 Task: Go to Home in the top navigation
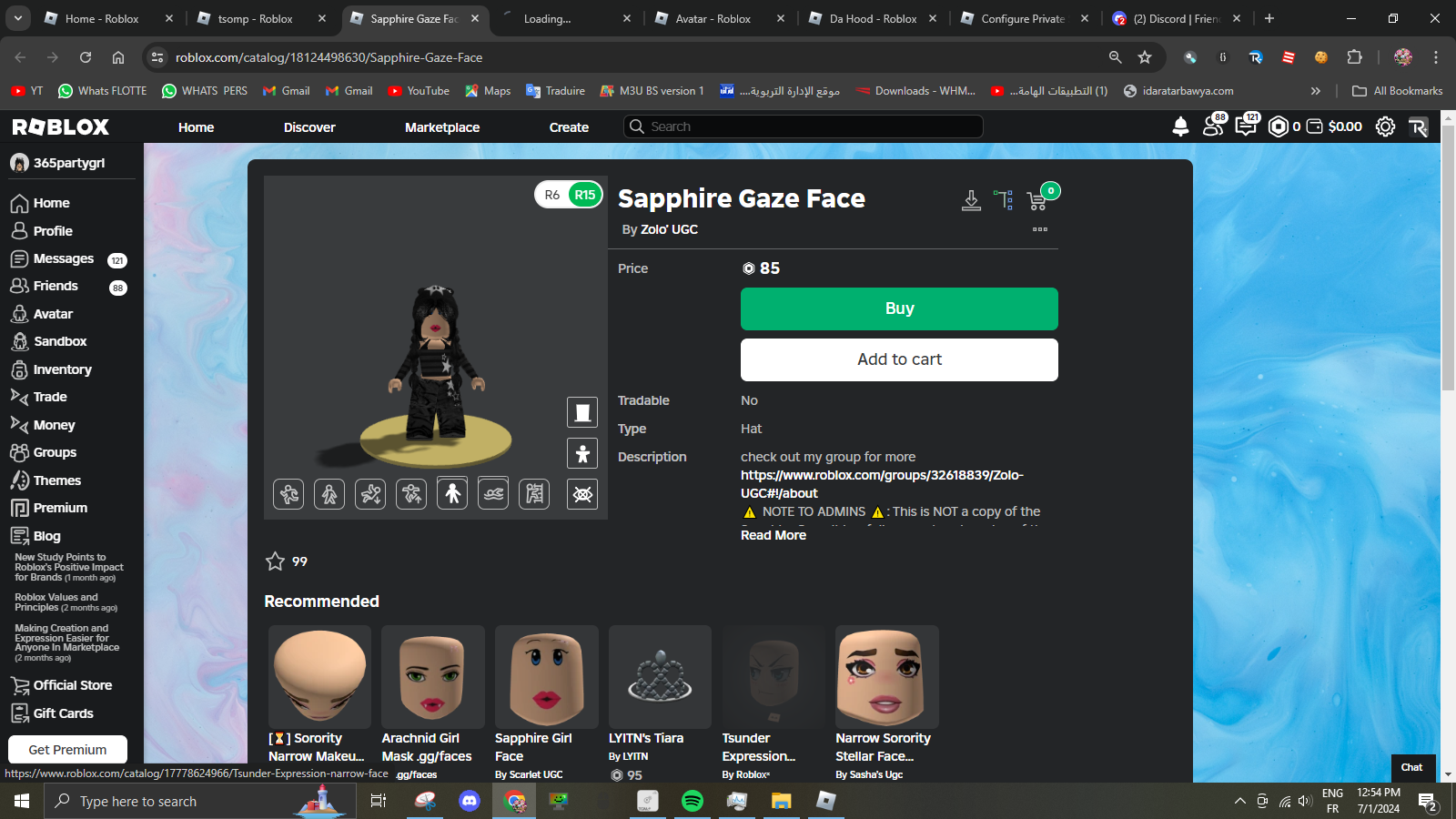point(196,127)
